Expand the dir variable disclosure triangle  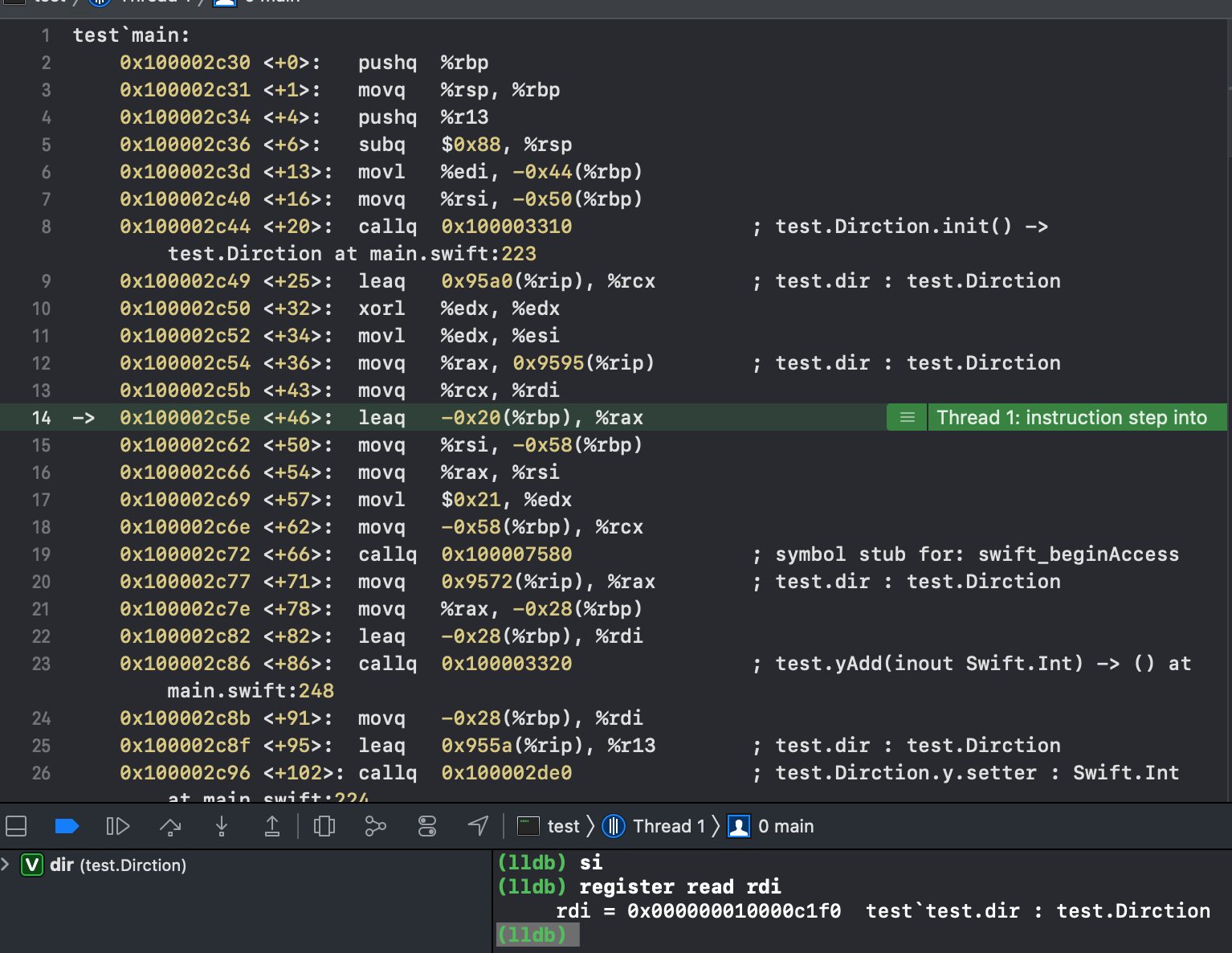click(6, 865)
